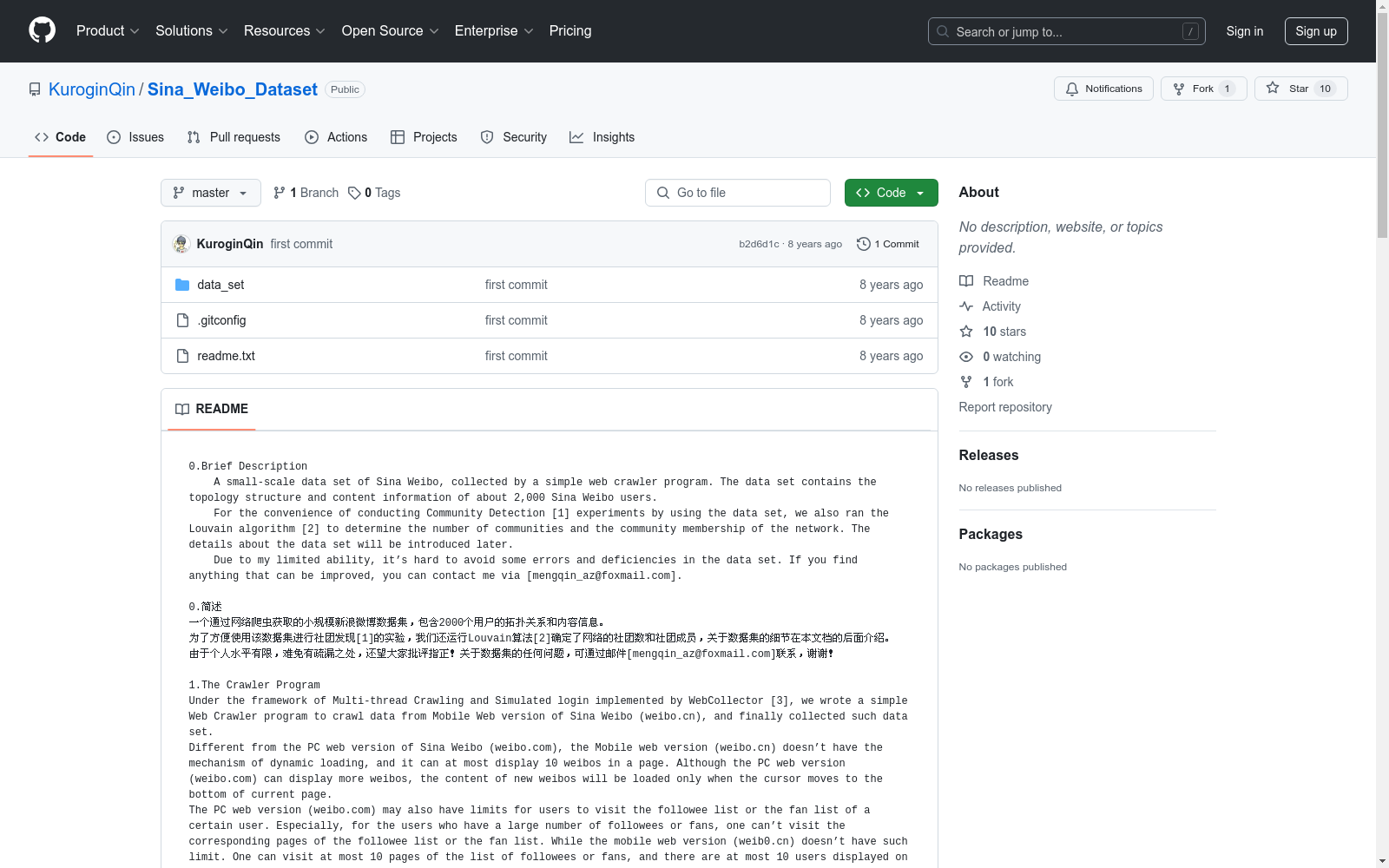Click the Go to file search box
Screen dimensions: 1389x868
[738, 193]
